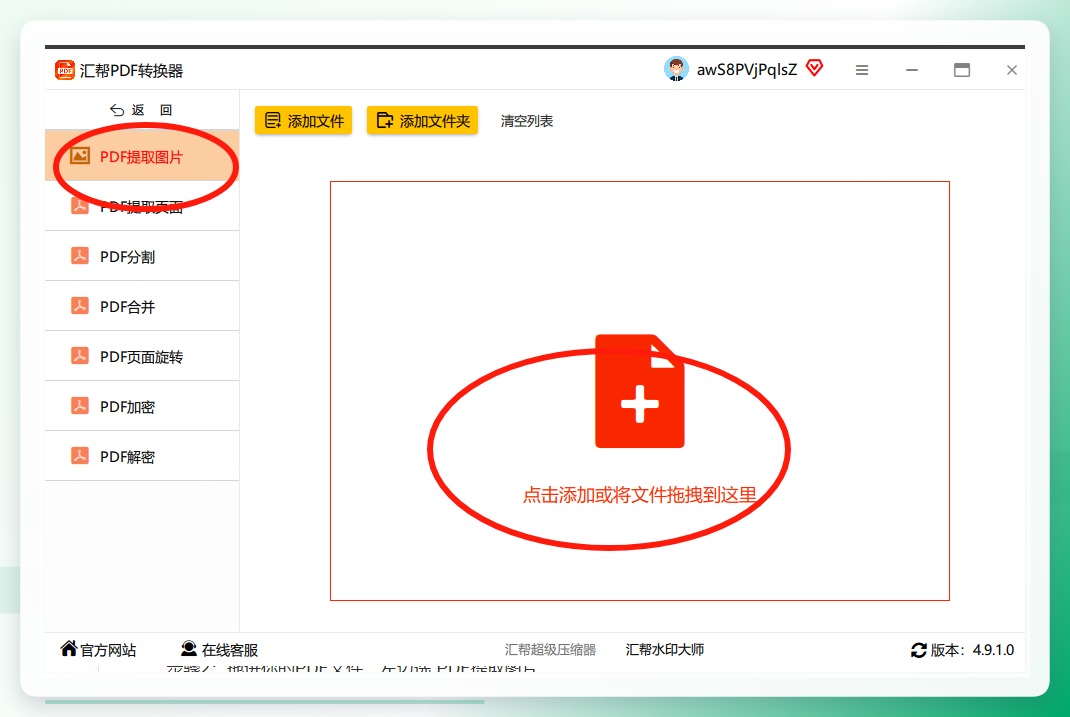
Task: Click the 添加文件 button
Action: click(304, 121)
